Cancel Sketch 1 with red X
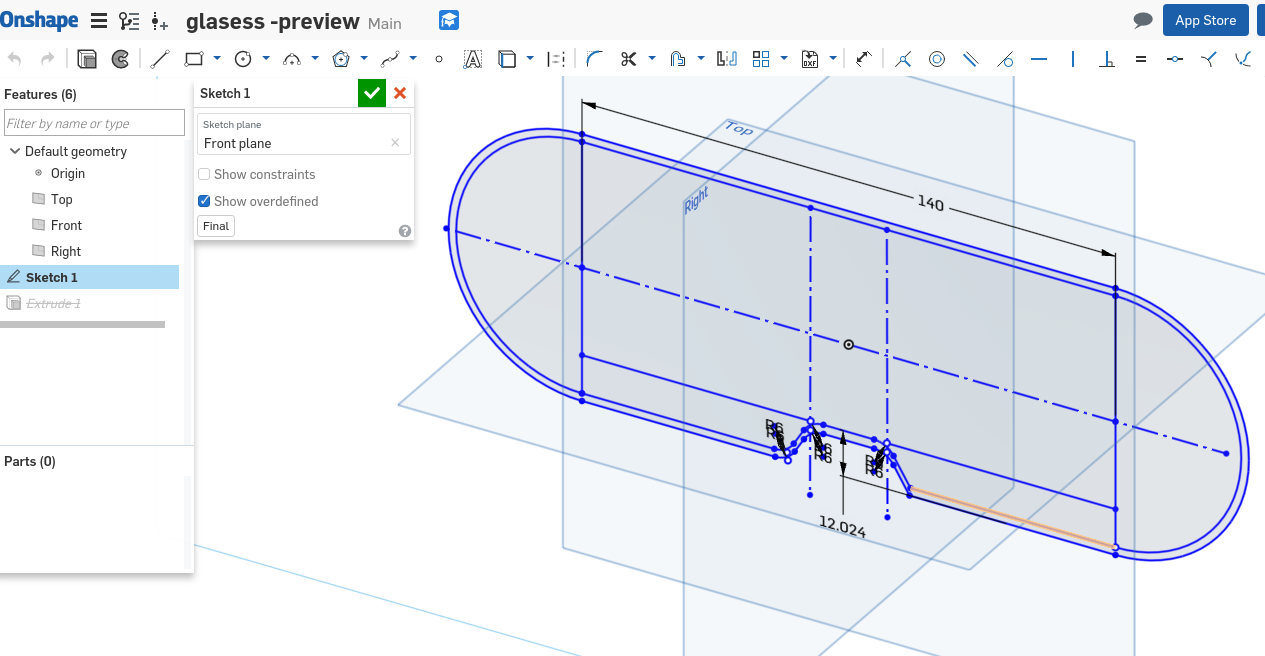 tap(400, 93)
